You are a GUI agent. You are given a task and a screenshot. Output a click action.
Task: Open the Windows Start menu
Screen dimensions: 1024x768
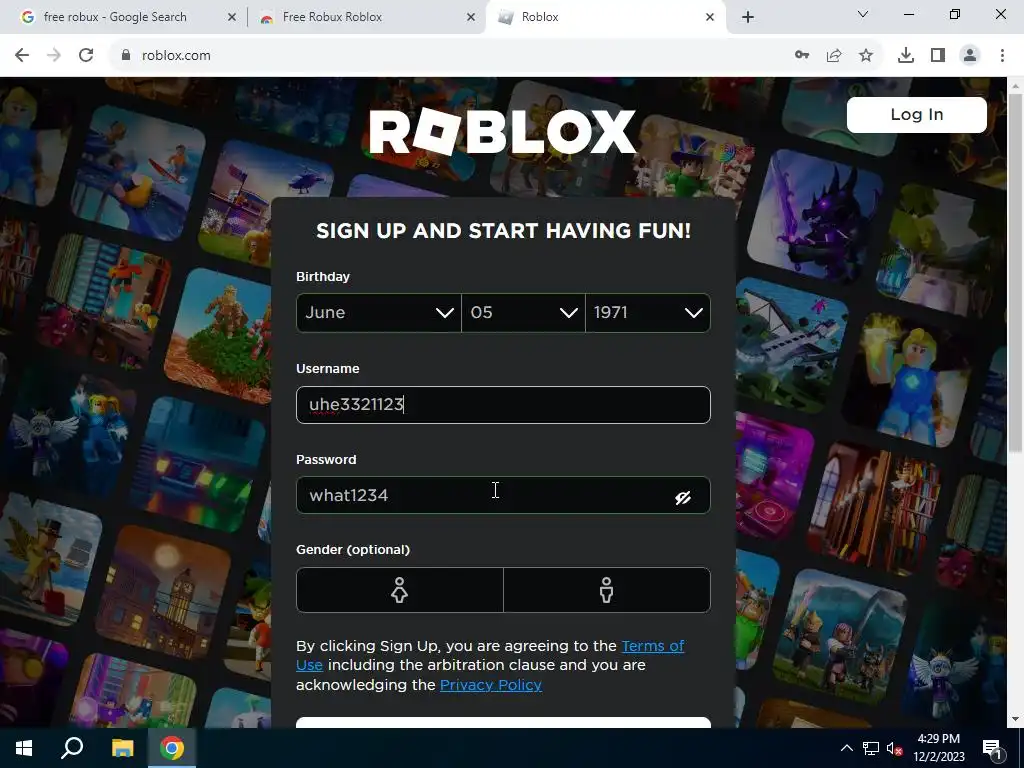click(x=24, y=748)
